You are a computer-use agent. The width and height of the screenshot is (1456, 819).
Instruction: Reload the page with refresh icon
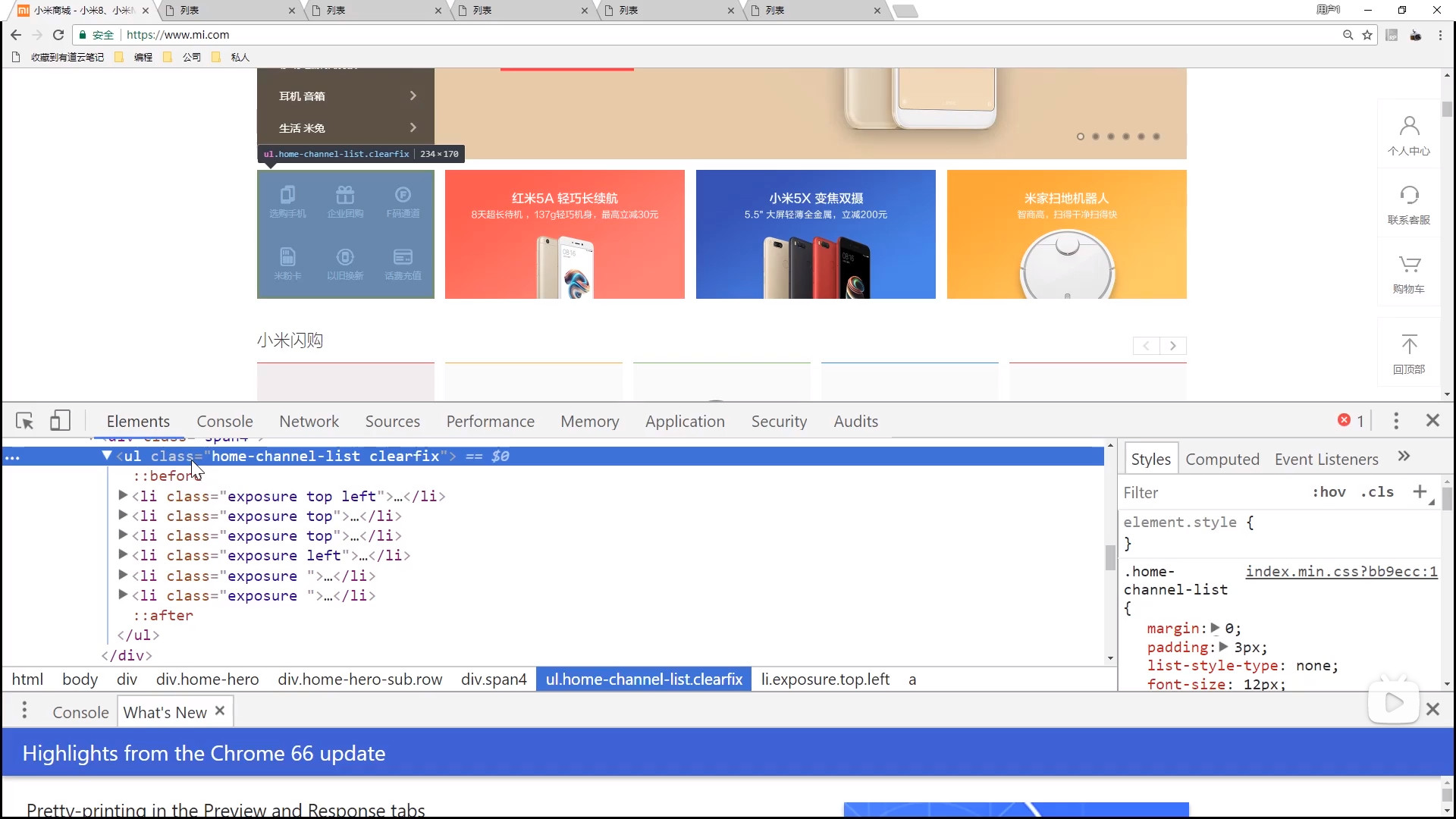tap(58, 35)
